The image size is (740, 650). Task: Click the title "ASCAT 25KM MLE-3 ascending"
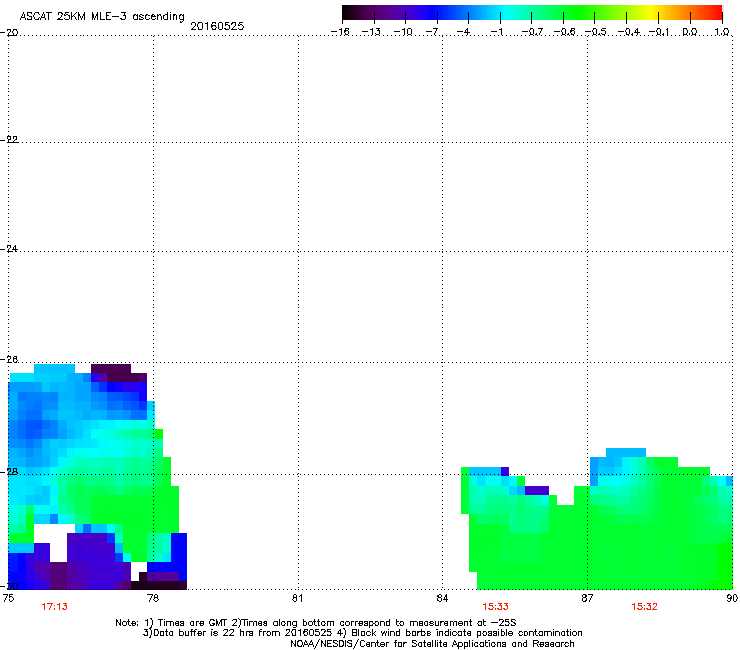point(102,16)
